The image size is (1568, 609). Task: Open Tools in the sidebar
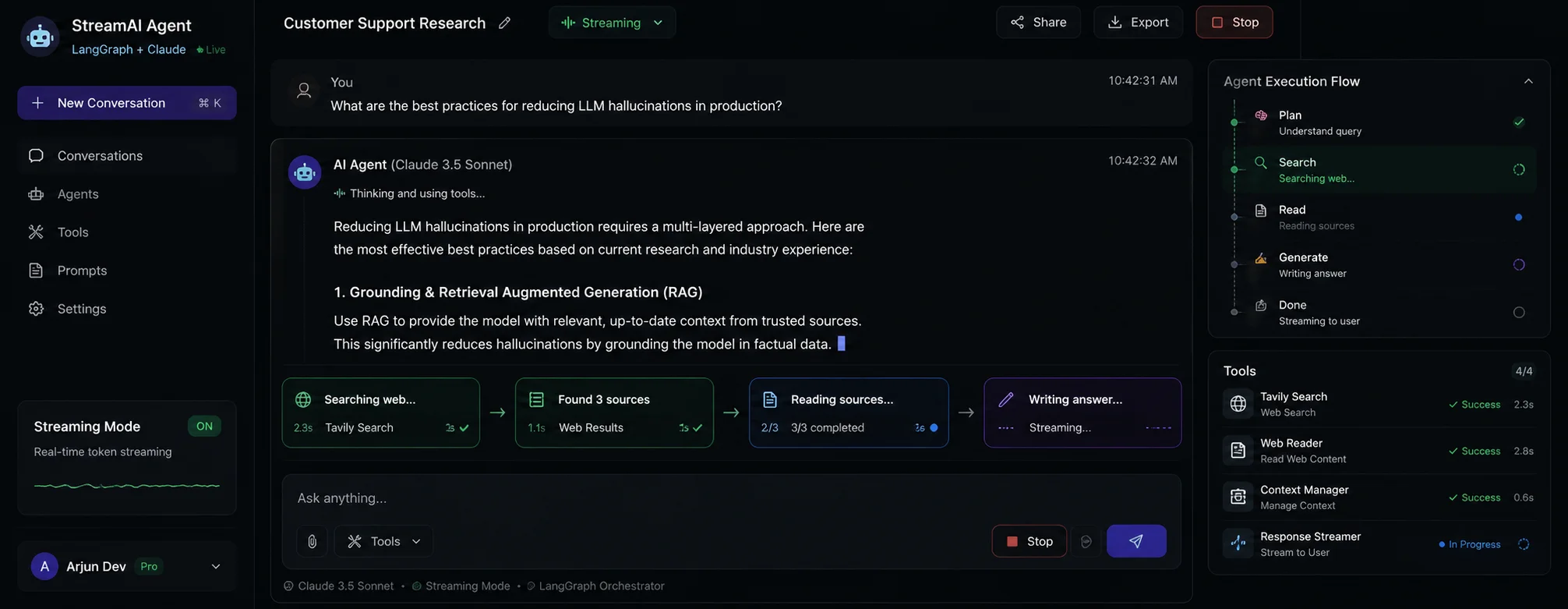click(127, 232)
